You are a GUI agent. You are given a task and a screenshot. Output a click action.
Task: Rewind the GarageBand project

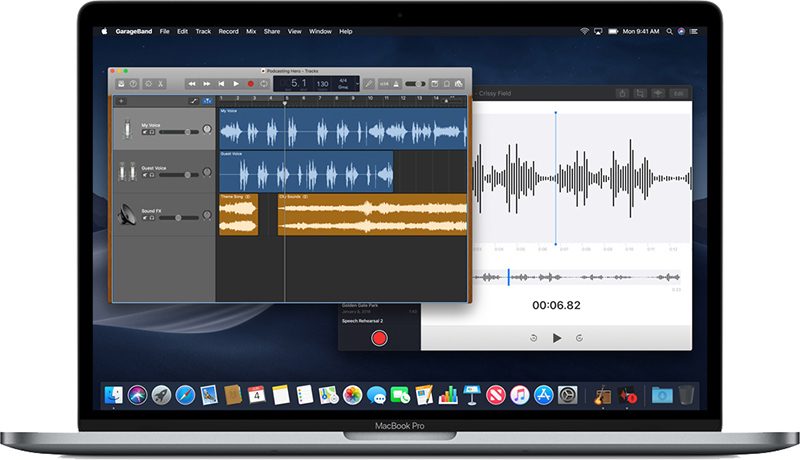192,84
